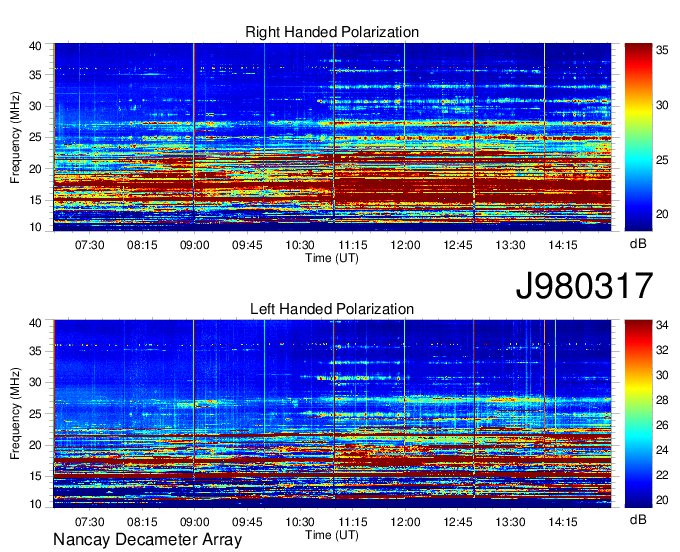Click the 12:00 time tick, Right Handed plot
Viewport: 680px width, 552px height.
pos(405,245)
